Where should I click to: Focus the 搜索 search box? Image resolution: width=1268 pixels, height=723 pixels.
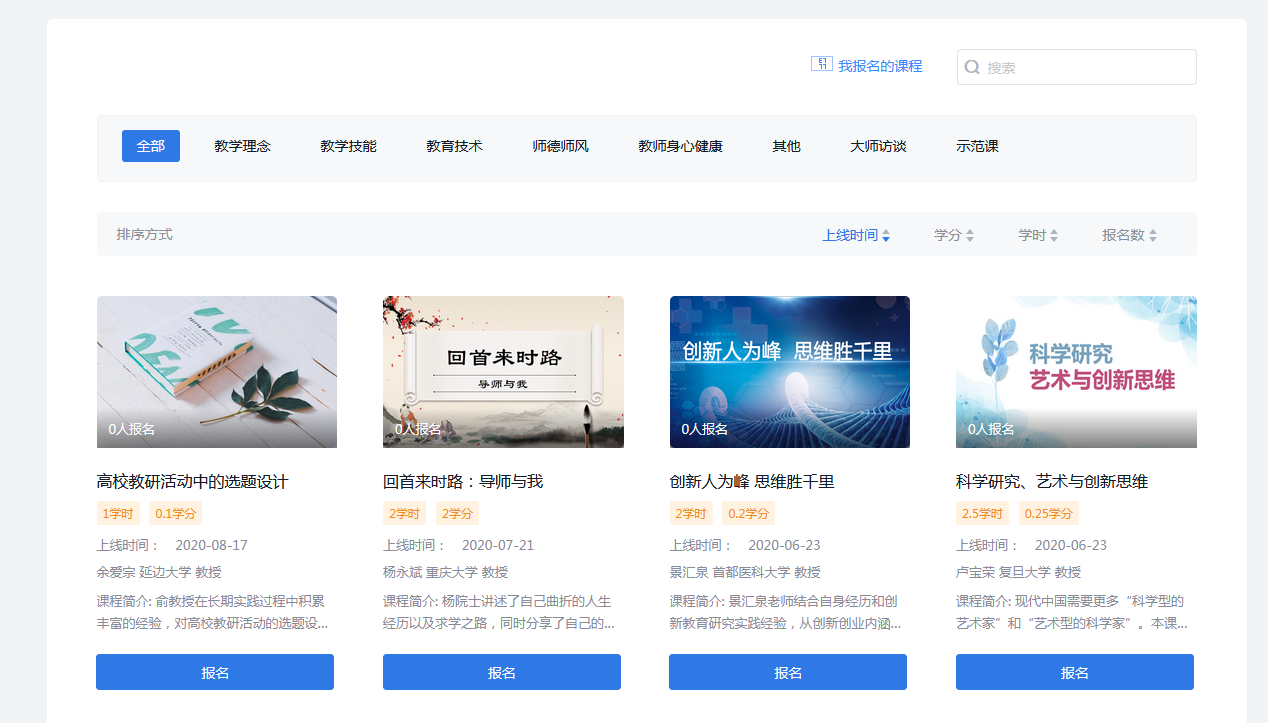pyautogui.click(x=1076, y=67)
